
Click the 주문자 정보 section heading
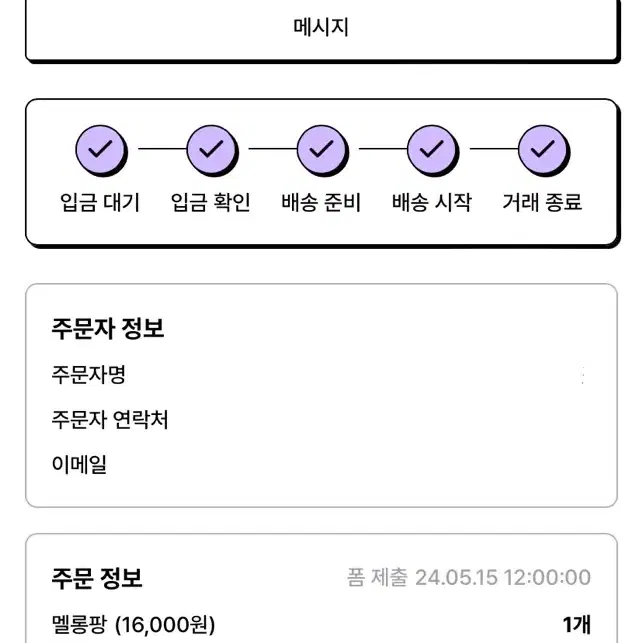pos(108,328)
